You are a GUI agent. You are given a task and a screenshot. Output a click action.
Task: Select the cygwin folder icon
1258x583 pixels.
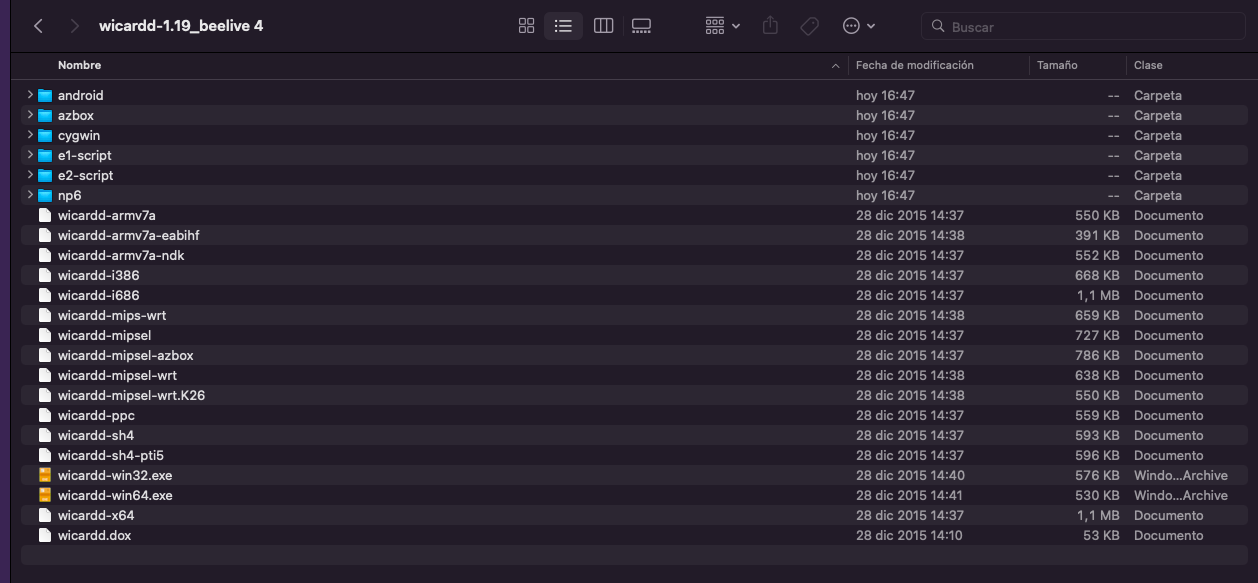point(44,135)
